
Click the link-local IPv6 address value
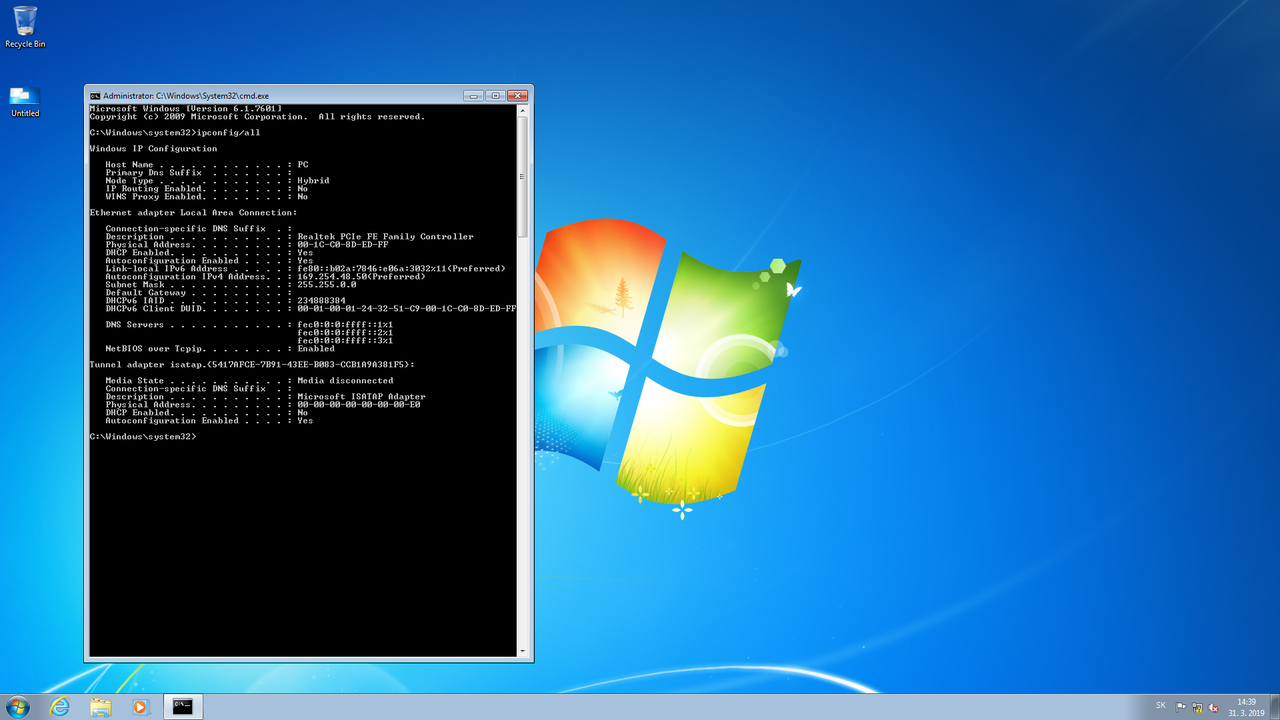pyautogui.click(x=401, y=269)
